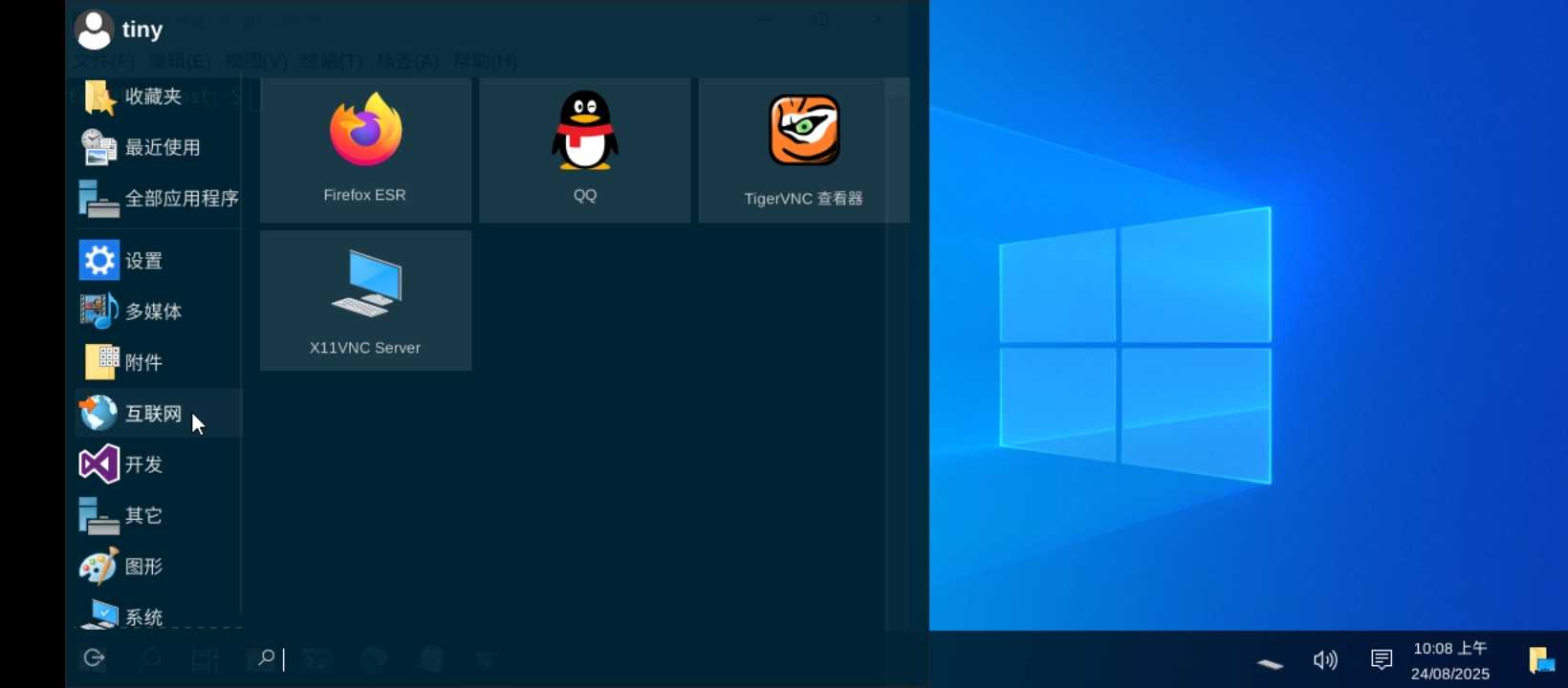Open the 设置 category
The image size is (1568, 688).
[x=143, y=261]
